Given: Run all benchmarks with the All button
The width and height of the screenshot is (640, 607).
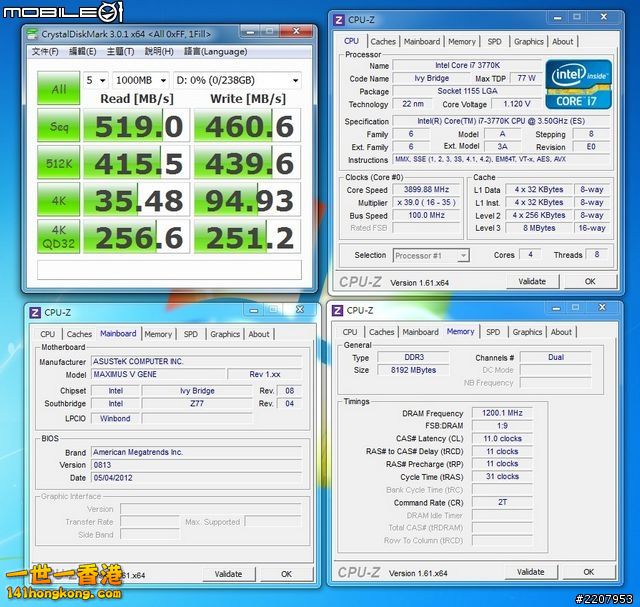Looking at the screenshot, I should [59, 89].
